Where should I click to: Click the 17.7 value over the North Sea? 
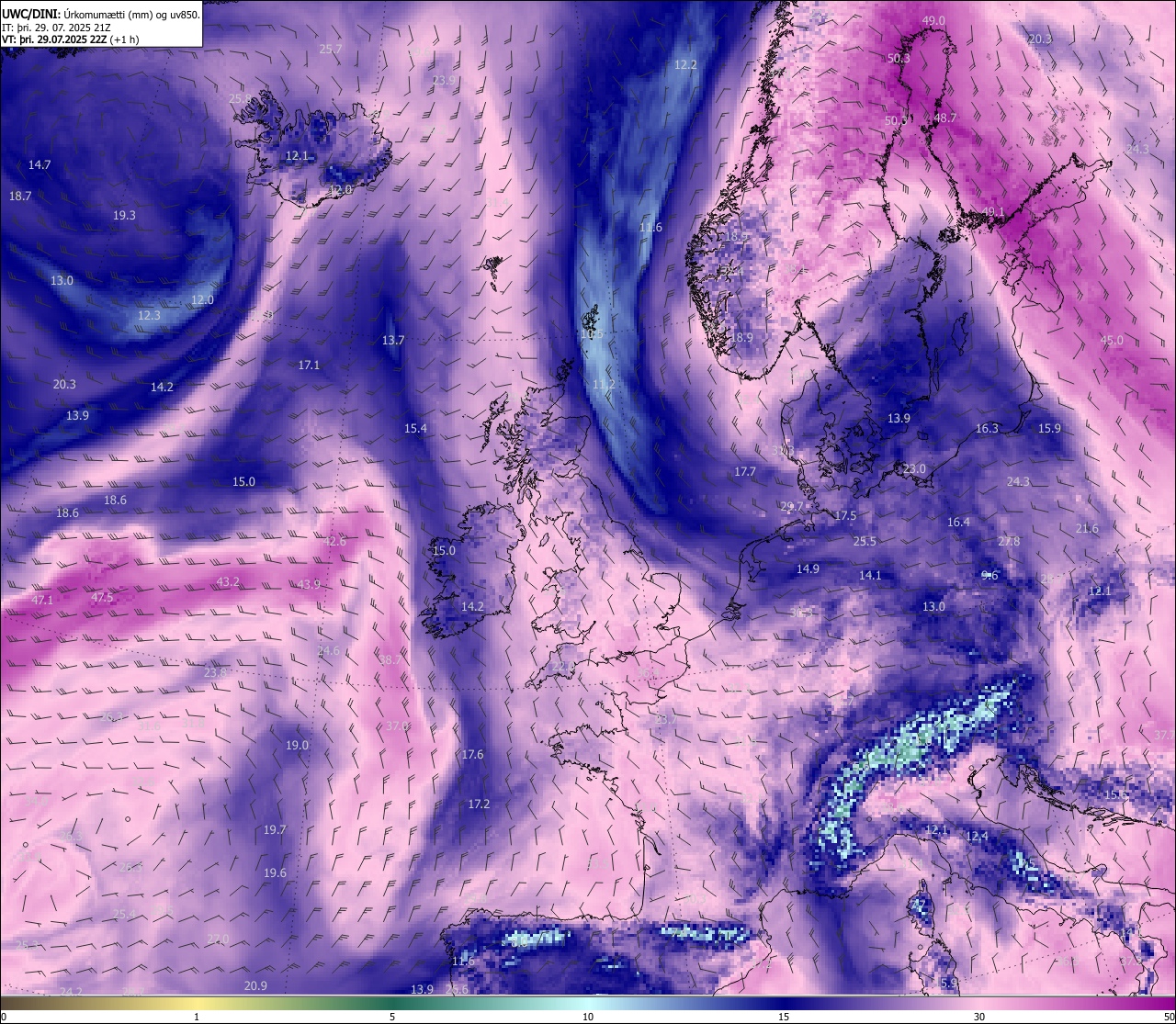(x=745, y=472)
